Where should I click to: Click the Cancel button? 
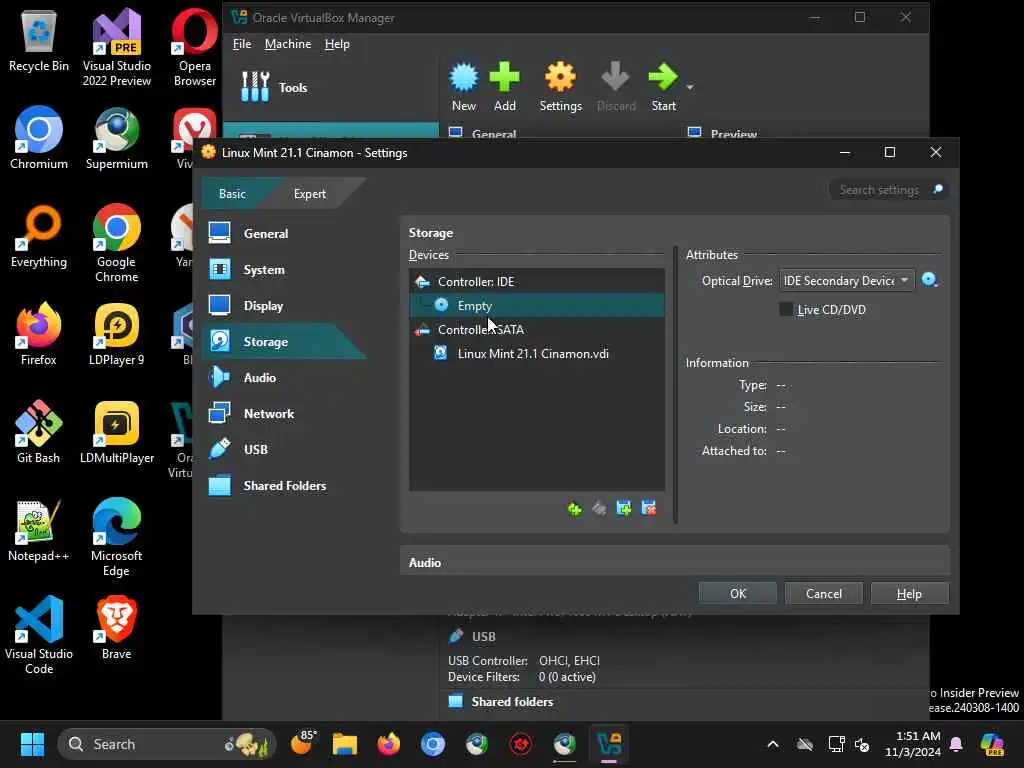tap(824, 593)
